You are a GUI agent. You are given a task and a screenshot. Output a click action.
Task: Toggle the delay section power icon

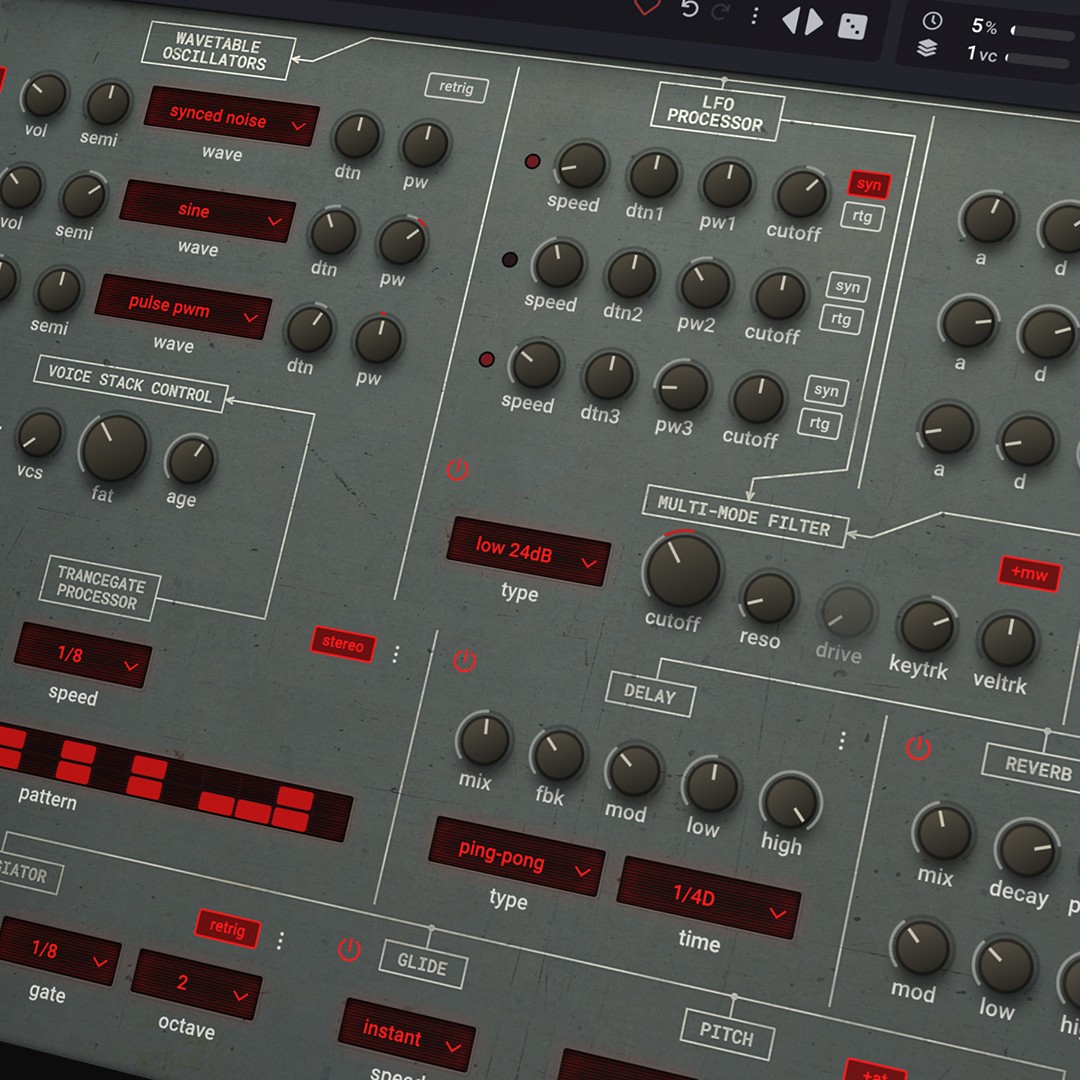pos(464,660)
